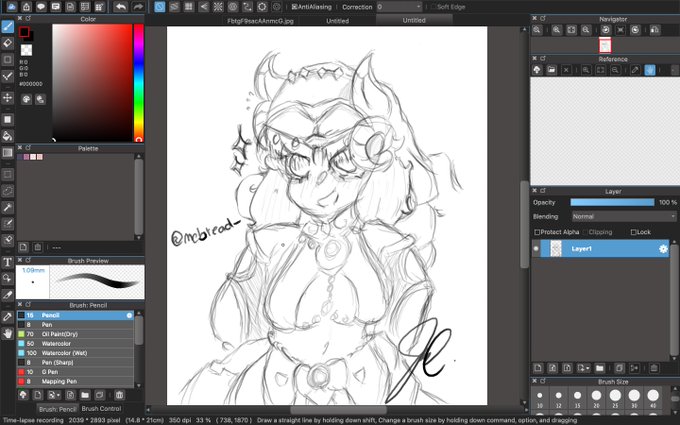This screenshot has height=425, width=680.
Task: Click the Navigator canvas thumbnail
Action: 605,46
